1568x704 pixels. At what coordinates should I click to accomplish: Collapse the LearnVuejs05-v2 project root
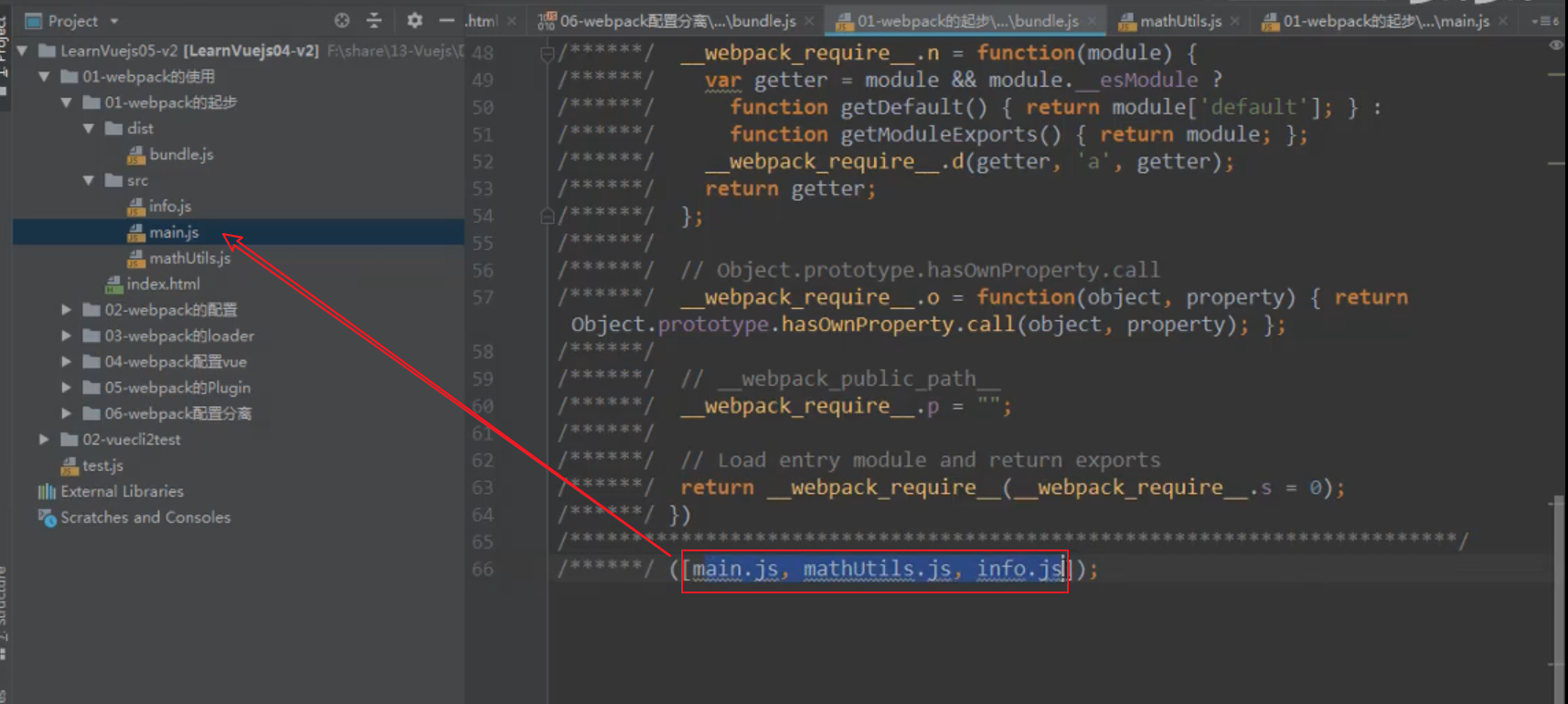pyautogui.click(x=22, y=50)
